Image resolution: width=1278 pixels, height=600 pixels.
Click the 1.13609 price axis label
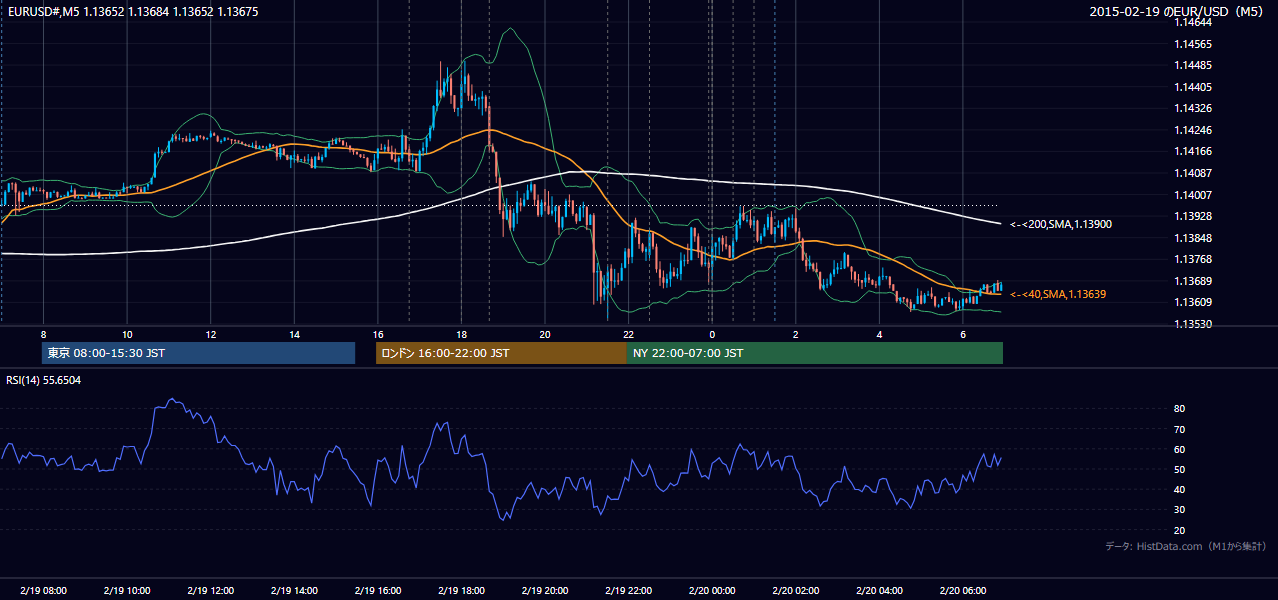[1192, 302]
